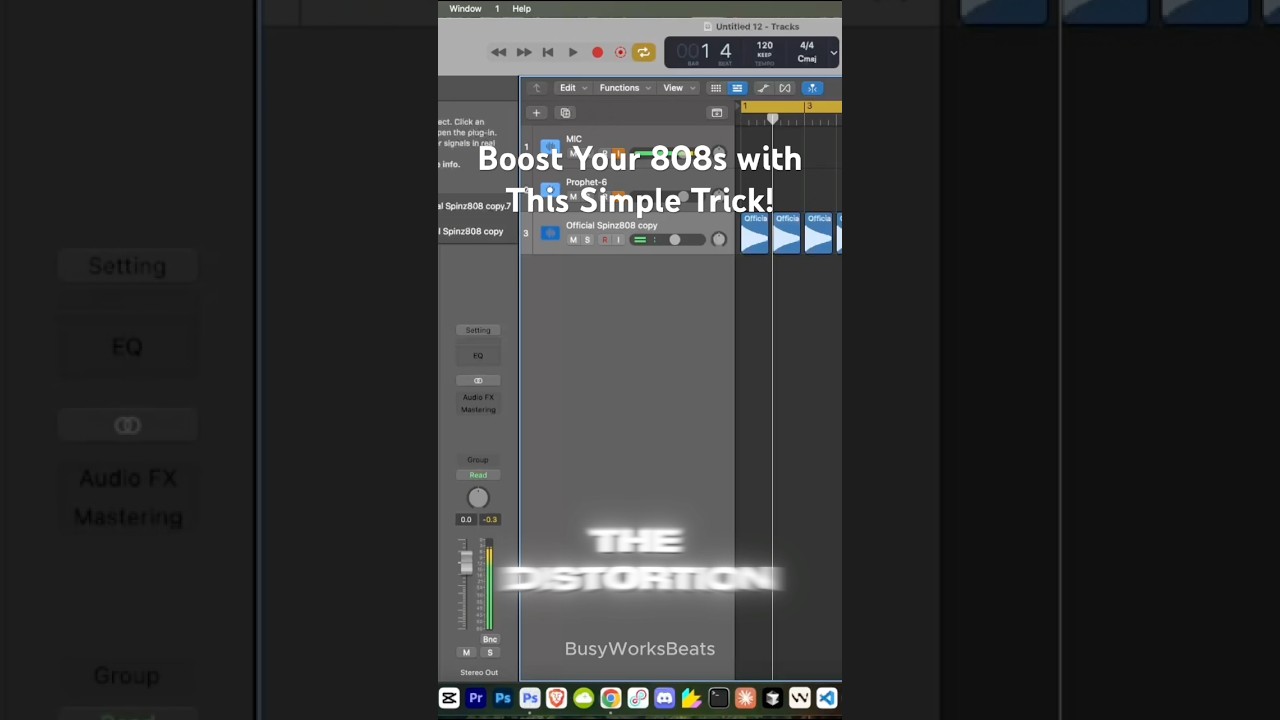Toggle the blue catch playhead button
This screenshot has width=1280, height=720.
(x=812, y=88)
